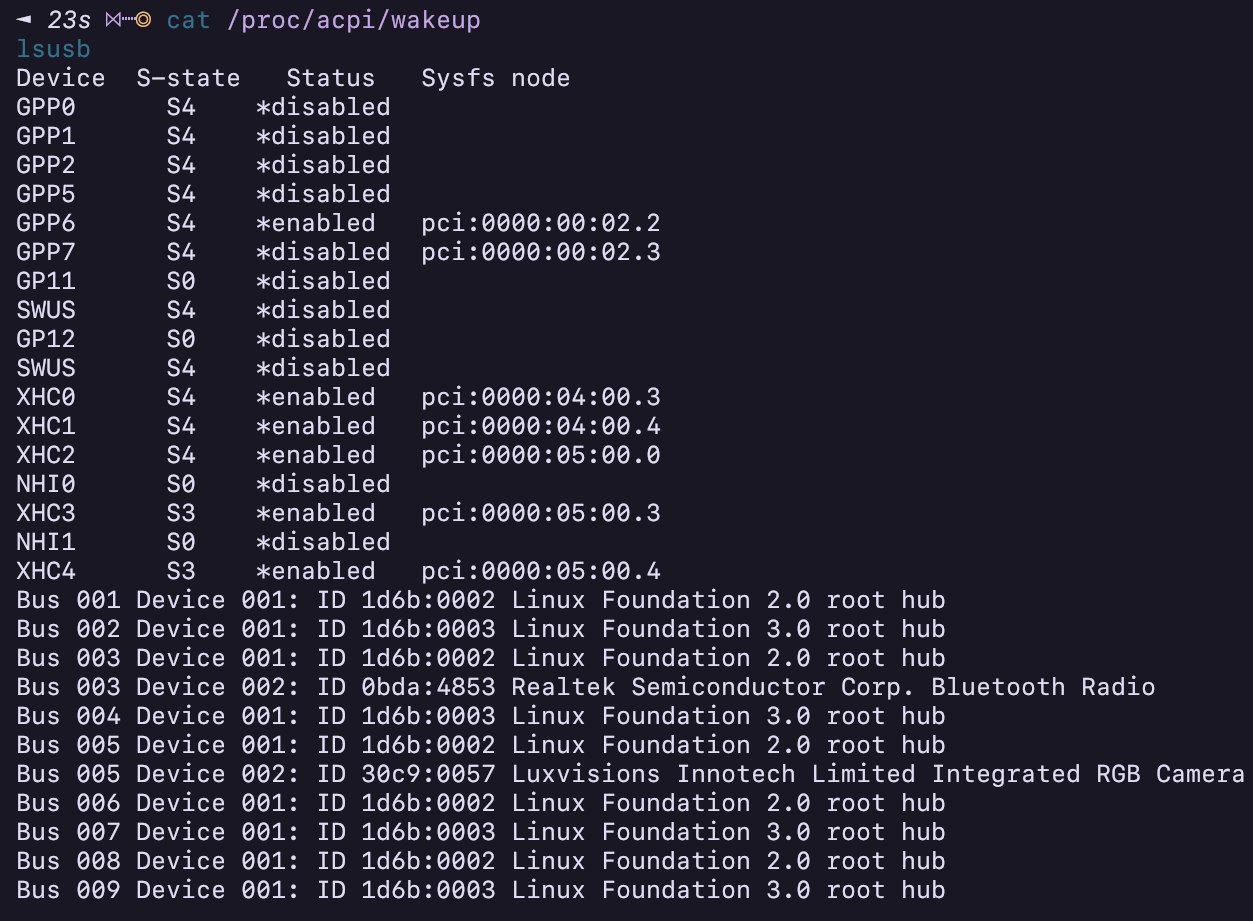Click the /proc/acpi/wakeup path argument

(353, 20)
